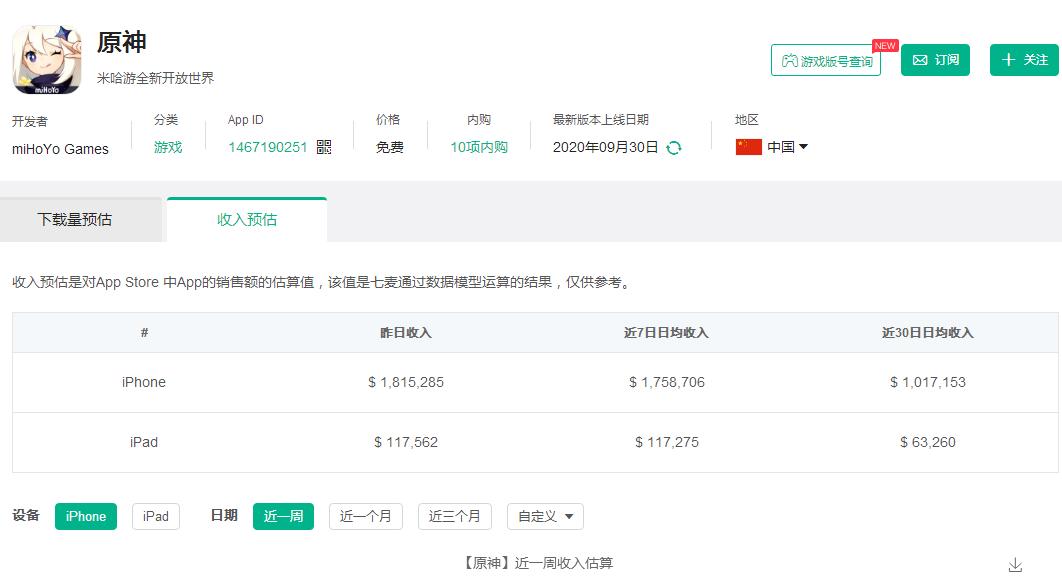Click the envelope icon on 订阅 button
This screenshot has width=1062, height=580.
point(920,60)
